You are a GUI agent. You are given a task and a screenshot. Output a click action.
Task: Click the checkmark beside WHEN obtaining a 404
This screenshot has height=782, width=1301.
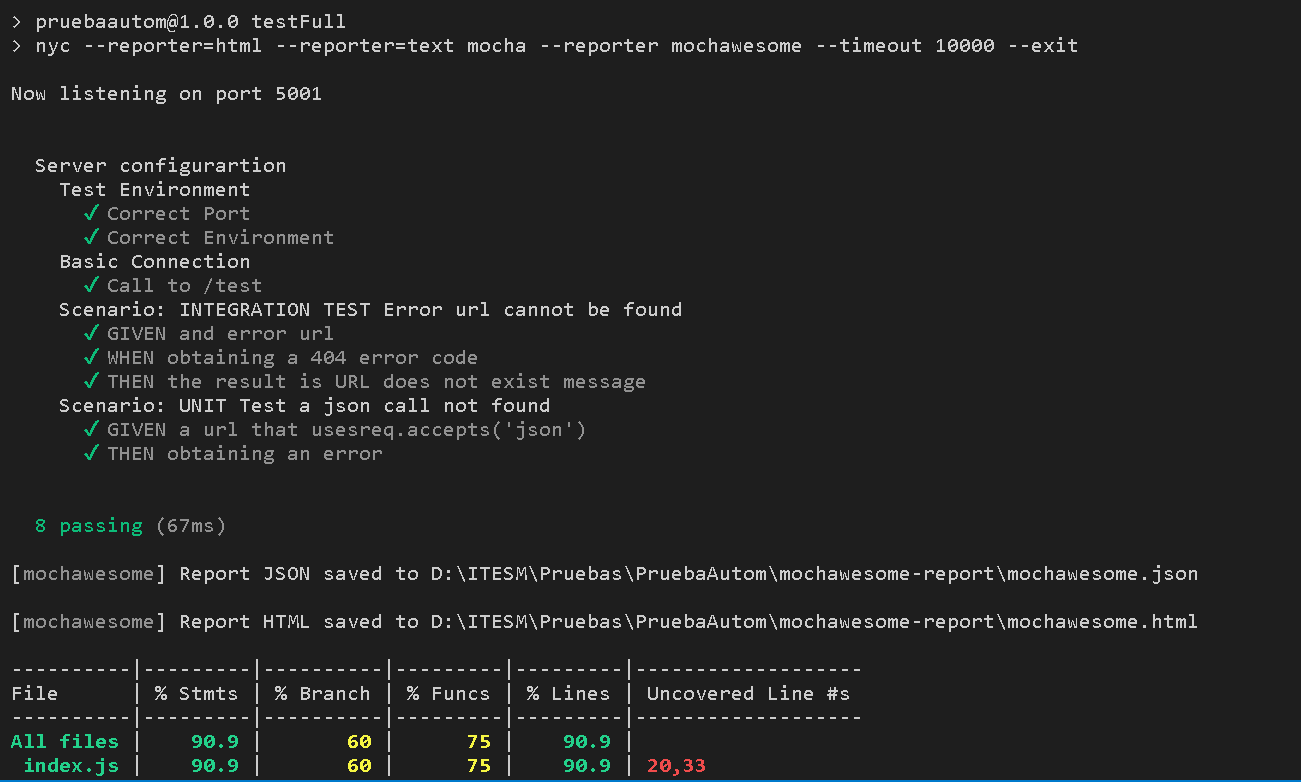[x=91, y=357]
